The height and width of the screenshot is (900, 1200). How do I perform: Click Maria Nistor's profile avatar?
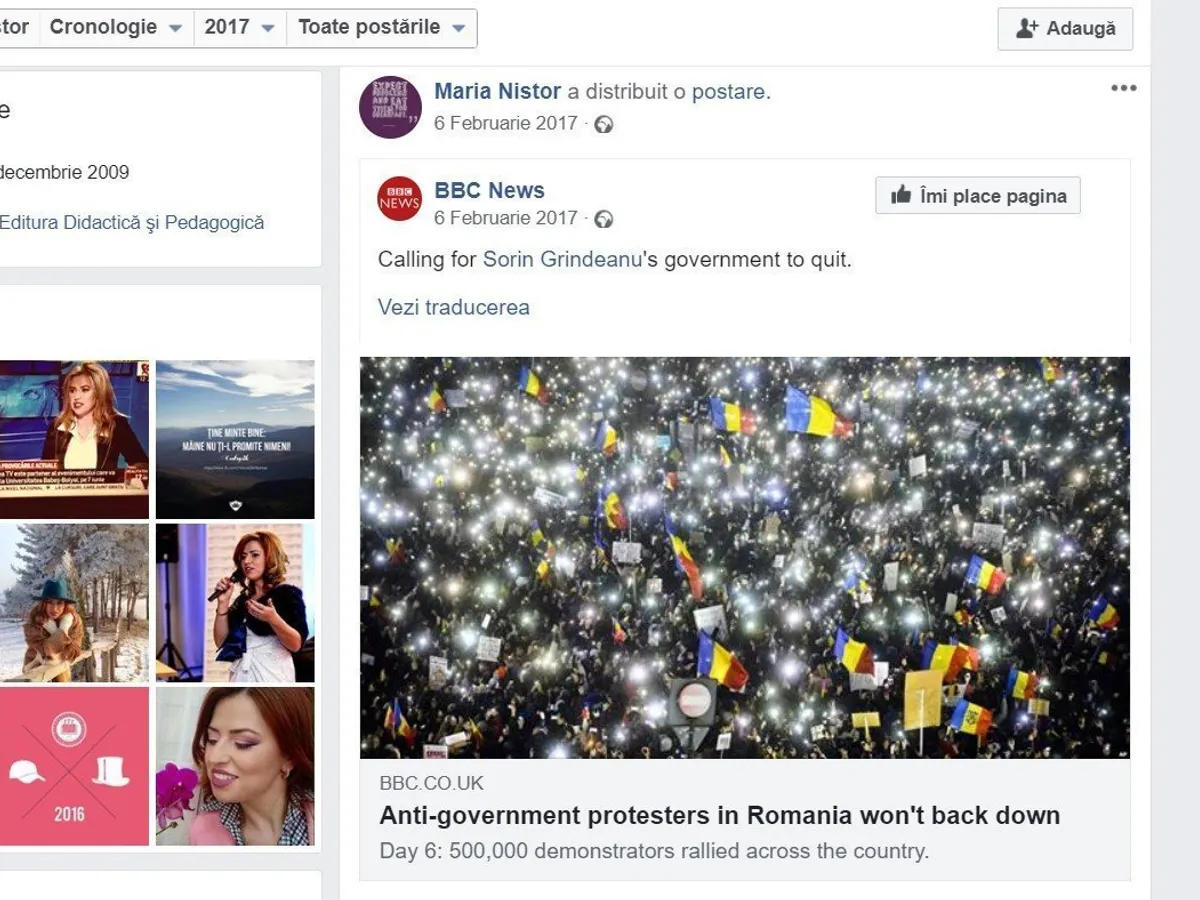[x=390, y=107]
